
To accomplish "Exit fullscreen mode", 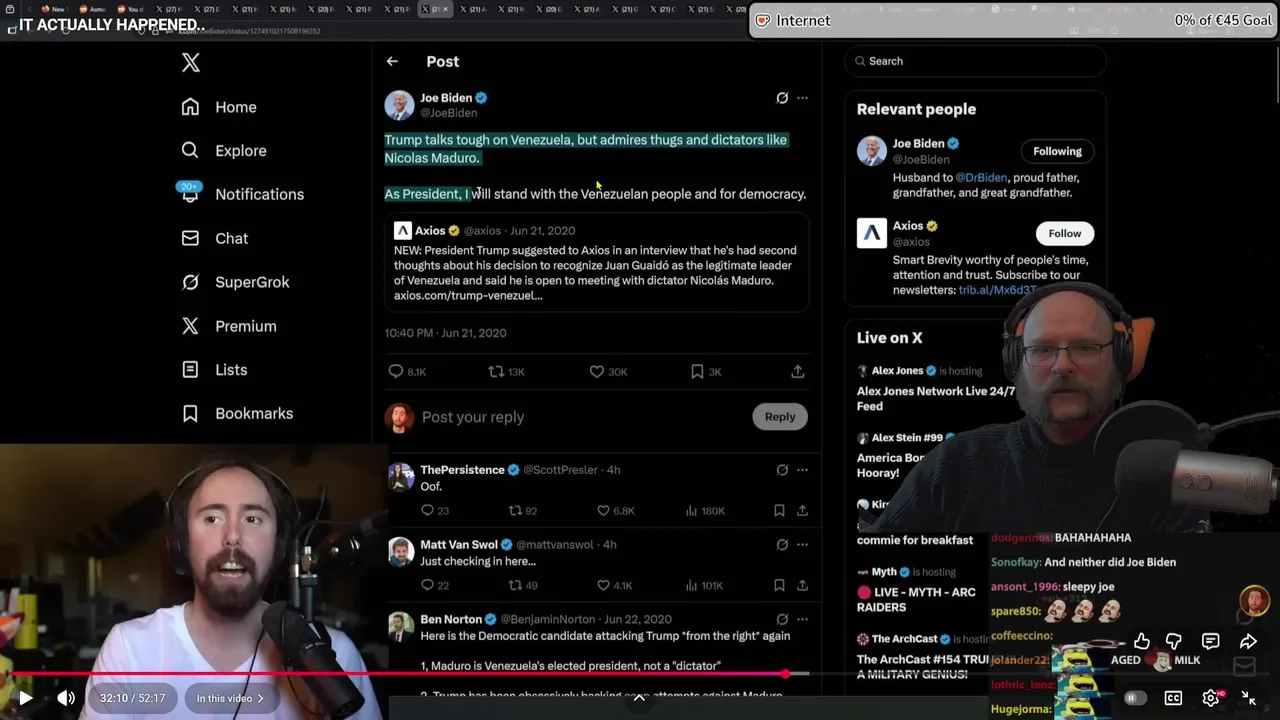I will (x=1249, y=698).
